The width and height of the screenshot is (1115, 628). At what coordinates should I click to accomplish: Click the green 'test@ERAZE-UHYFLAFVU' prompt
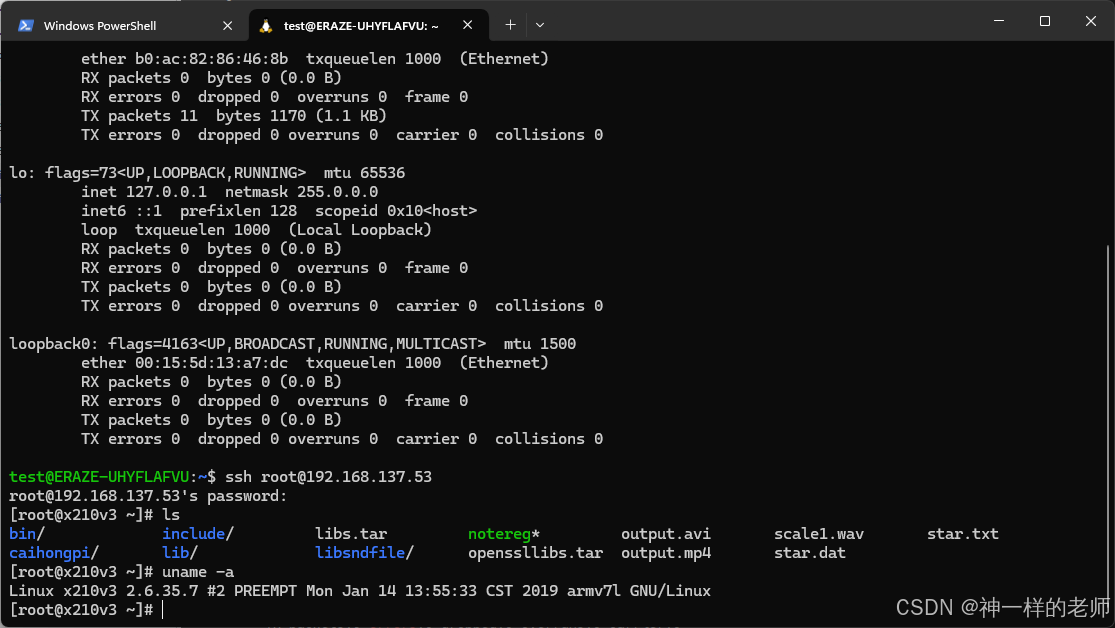point(99,477)
